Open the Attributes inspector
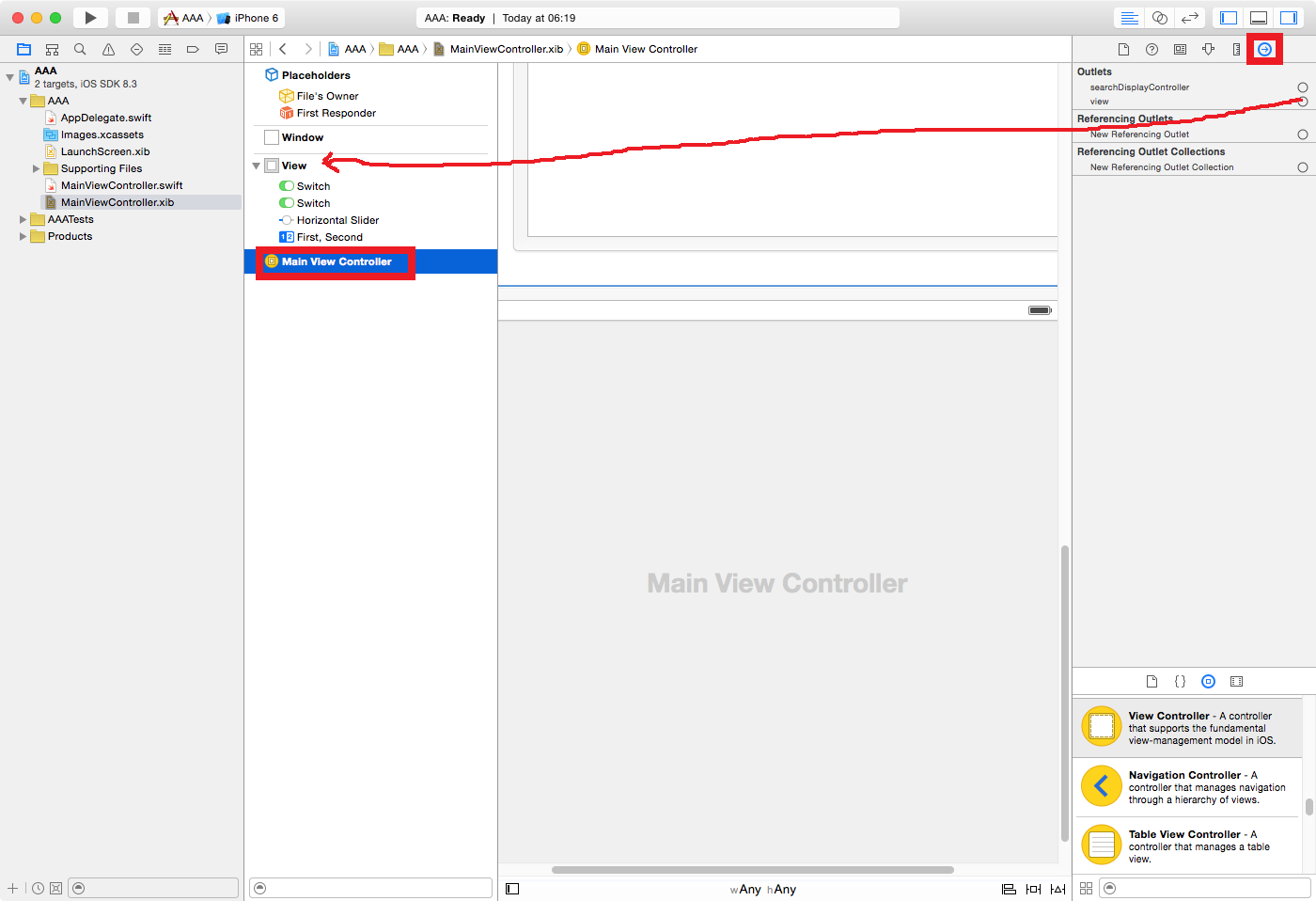Image resolution: width=1316 pixels, height=901 pixels. pyautogui.click(x=1208, y=49)
